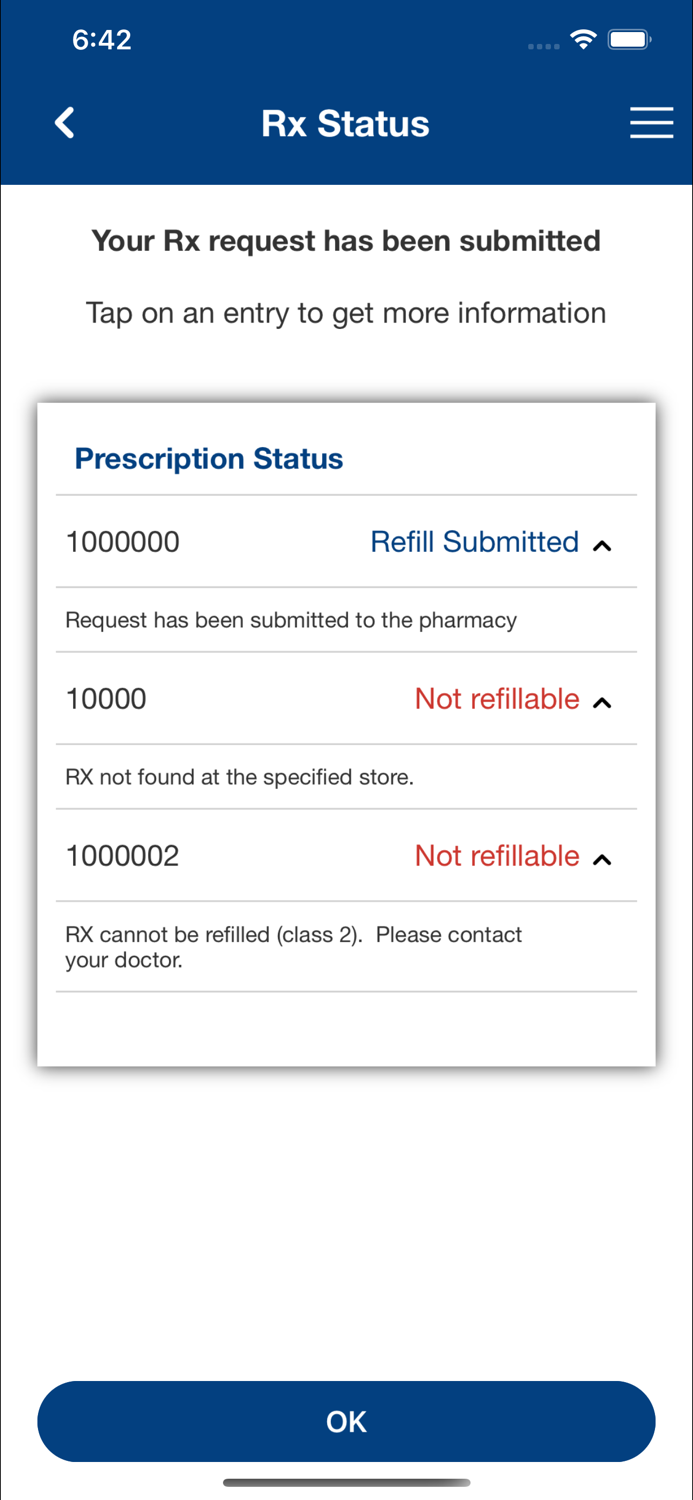Tap the Rx Status title
This screenshot has height=1500, width=693.
pos(345,122)
